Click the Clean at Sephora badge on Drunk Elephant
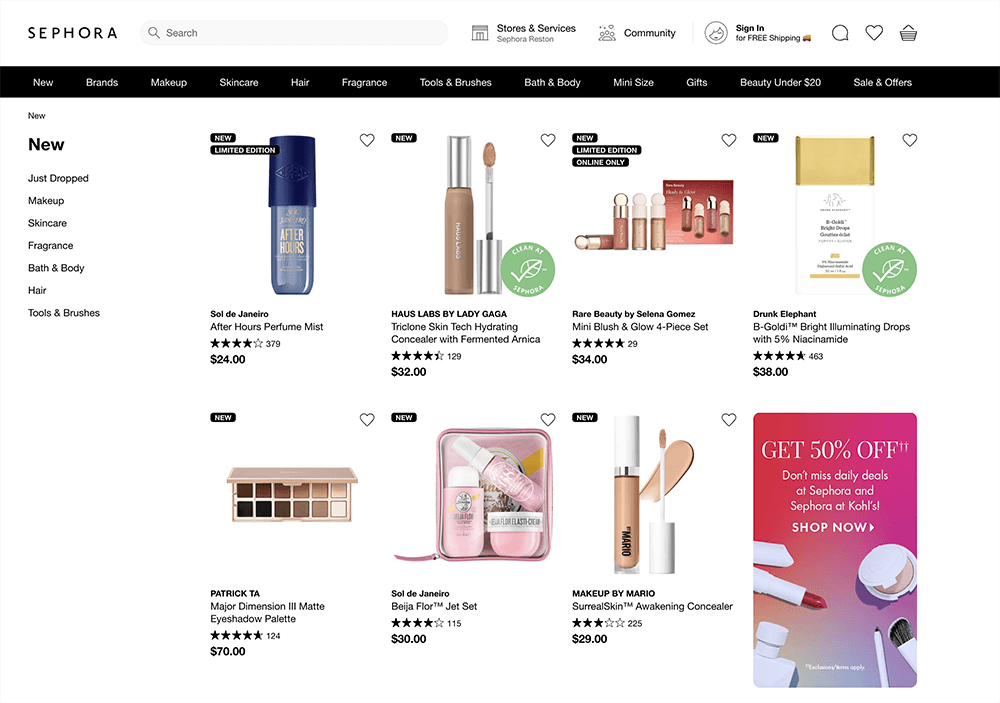This screenshot has width=1000, height=703. pyautogui.click(x=889, y=269)
